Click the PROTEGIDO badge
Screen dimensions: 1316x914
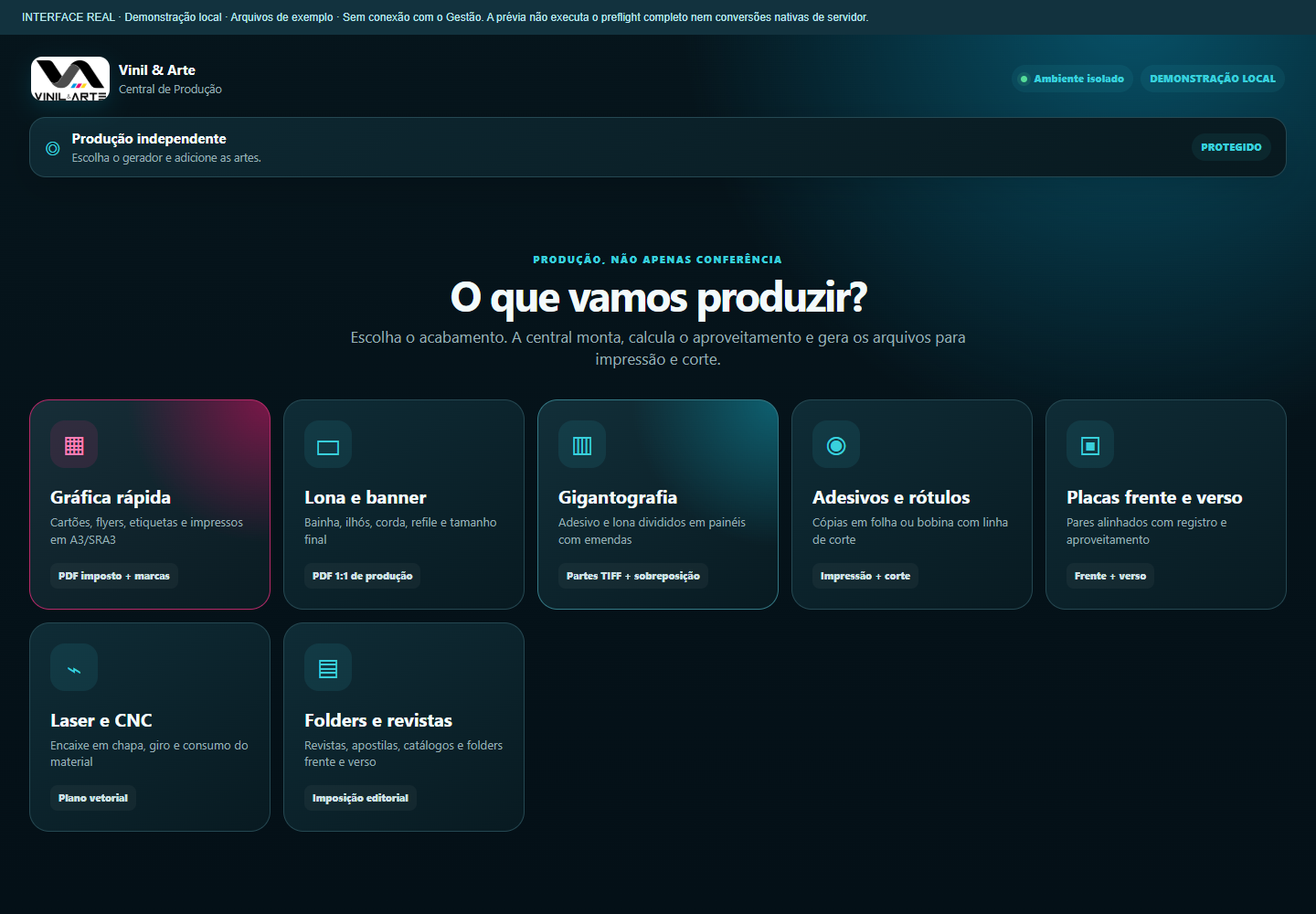click(1231, 147)
